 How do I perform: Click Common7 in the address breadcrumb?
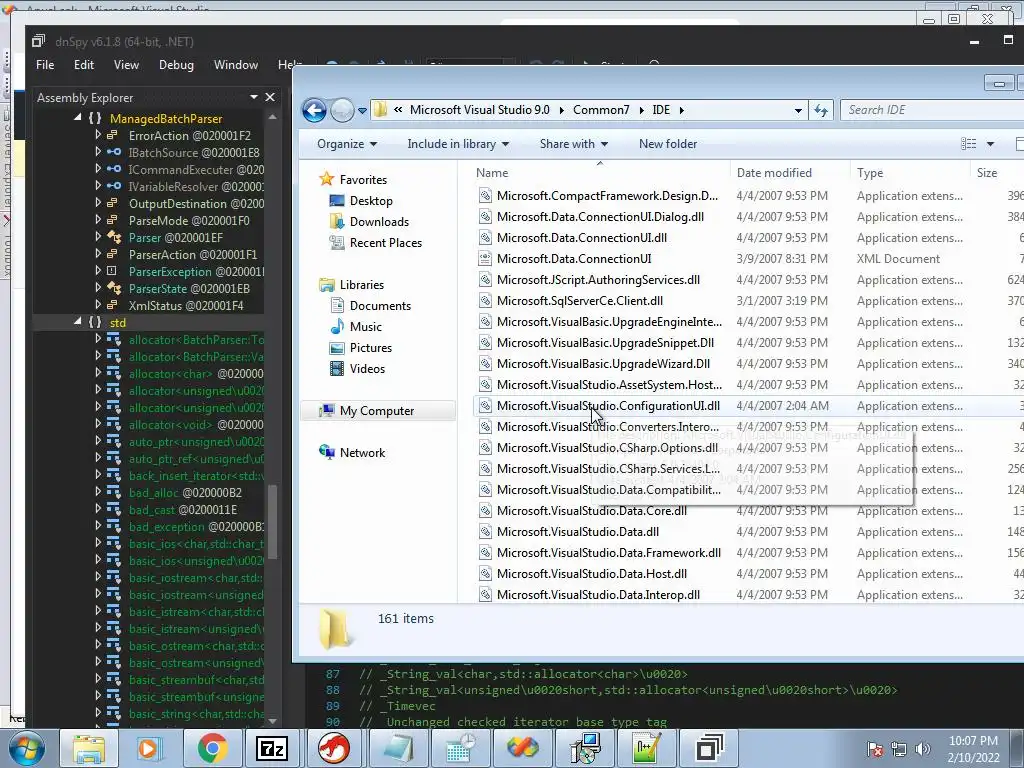(x=601, y=110)
